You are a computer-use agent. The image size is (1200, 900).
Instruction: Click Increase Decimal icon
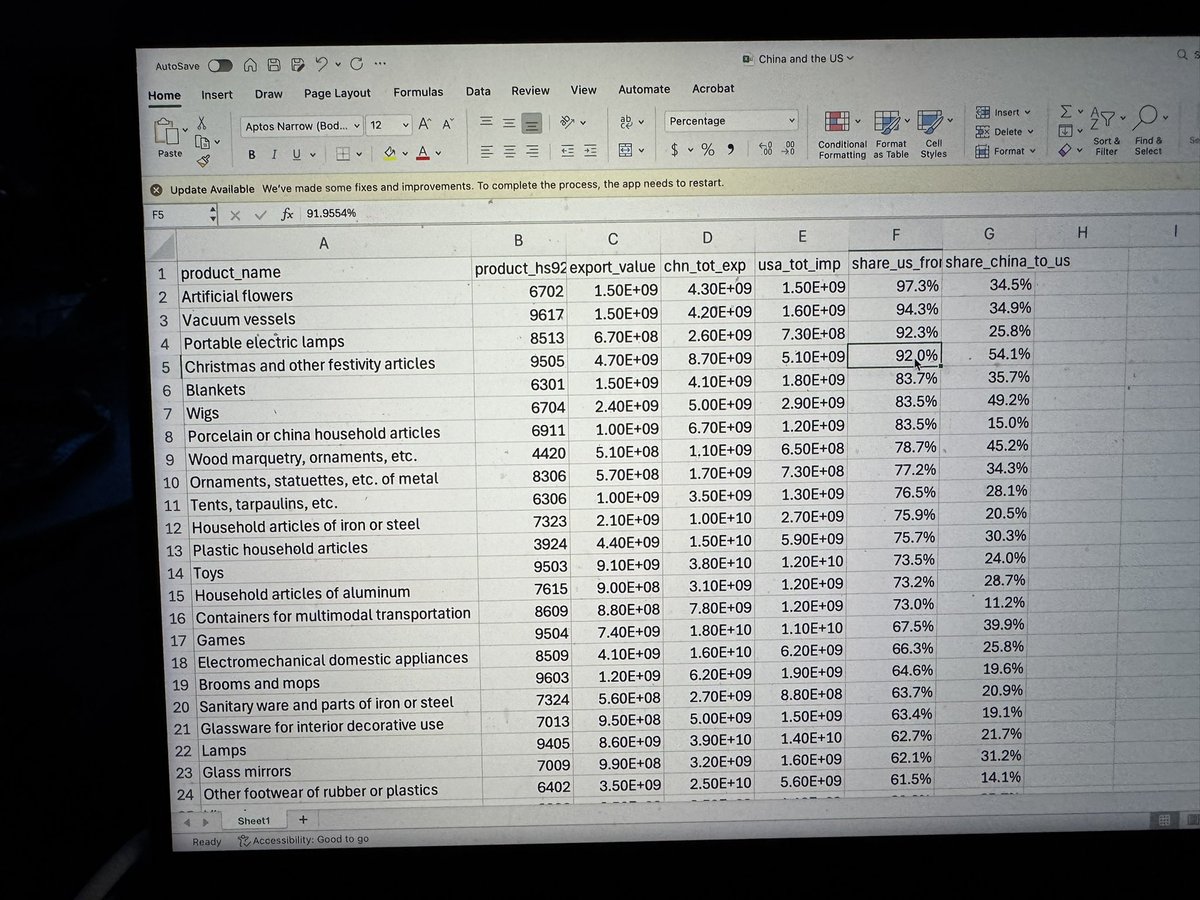(767, 148)
